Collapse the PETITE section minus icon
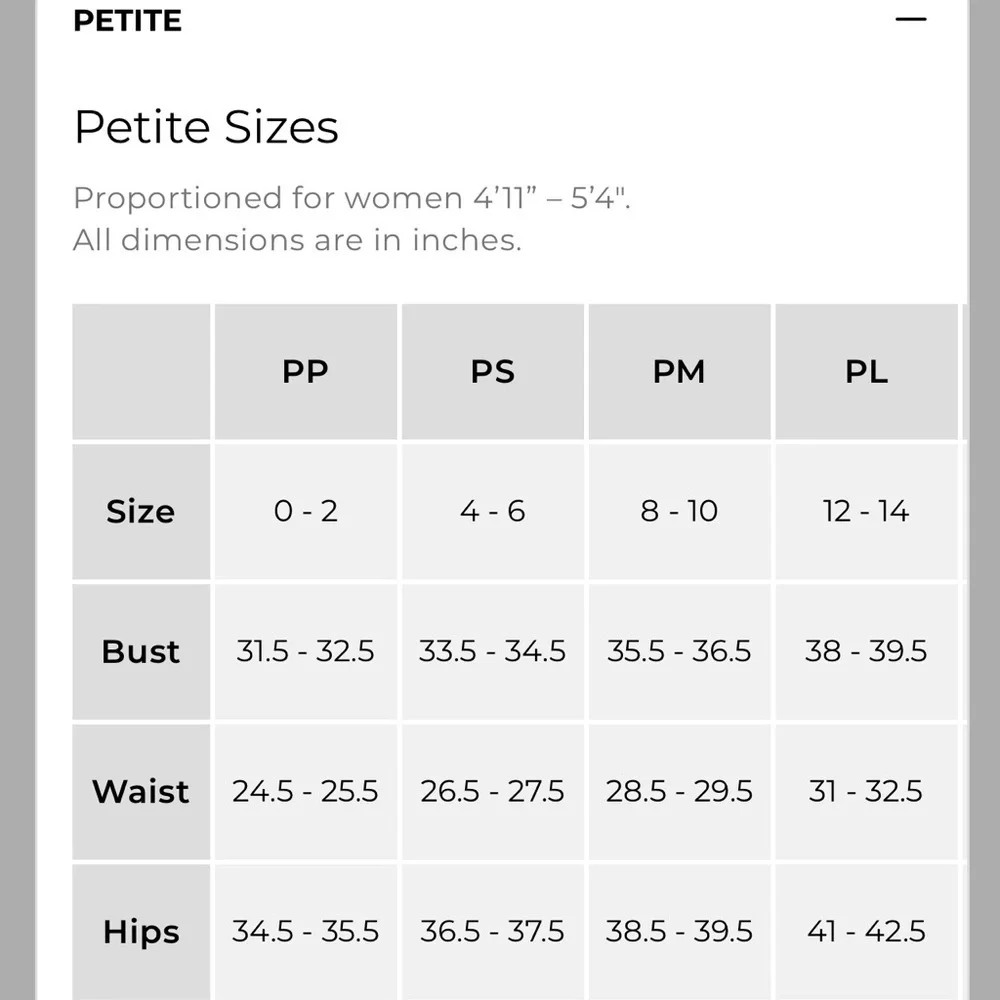This screenshot has height=1000, width=1000. (910, 20)
